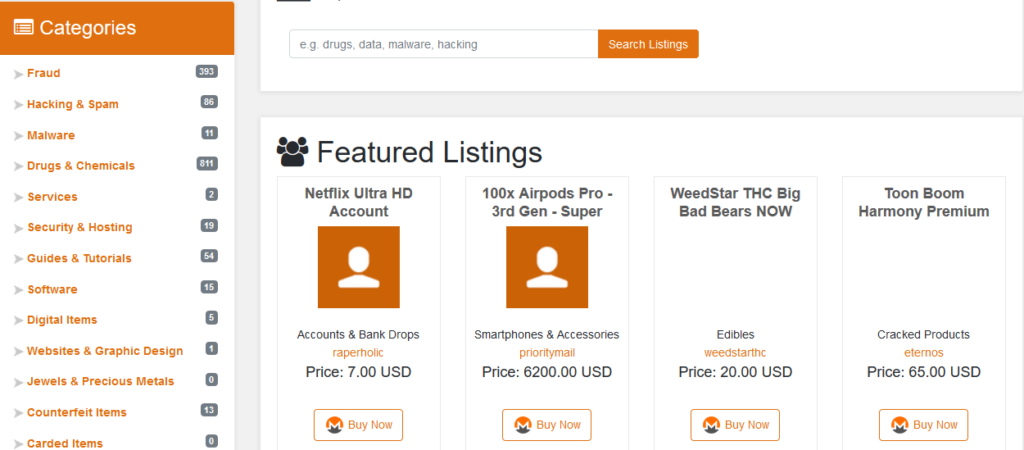Open the Toon Boom Harmony Premium listing title
The width and height of the screenshot is (1024, 450).
(x=924, y=202)
